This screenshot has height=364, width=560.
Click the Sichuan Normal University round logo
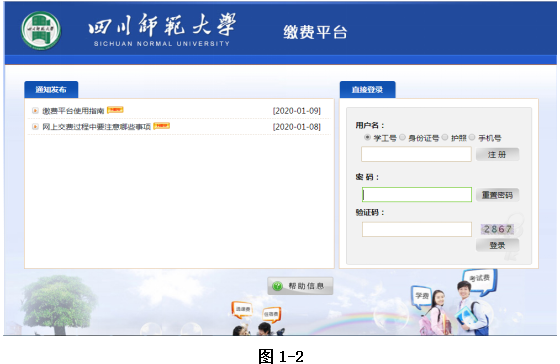pos(41,30)
